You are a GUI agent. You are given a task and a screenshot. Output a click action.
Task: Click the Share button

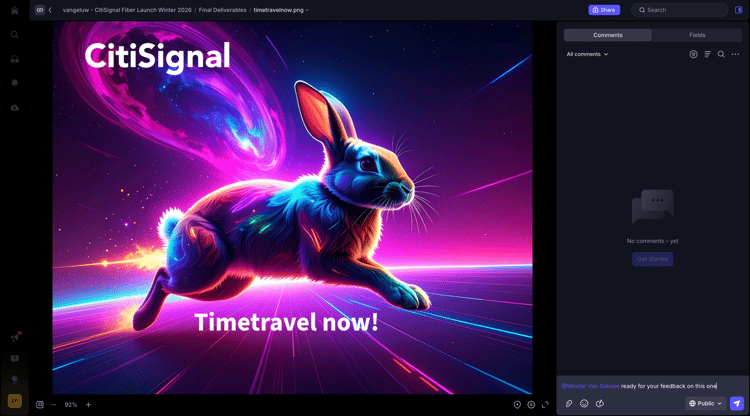[x=604, y=10]
